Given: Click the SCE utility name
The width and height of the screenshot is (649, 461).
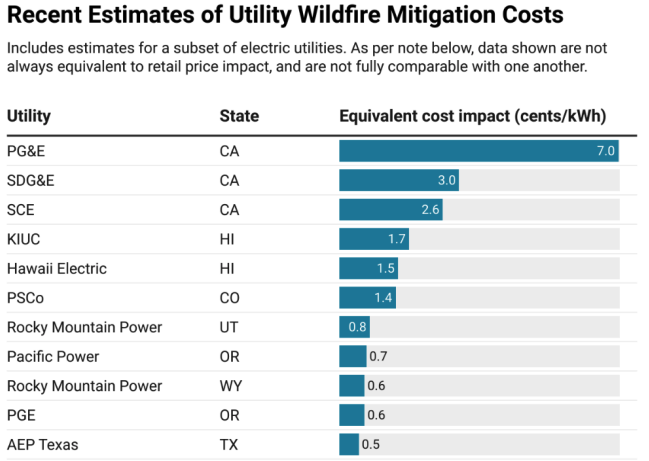Looking at the screenshot, I should pyautogui.click(x=21, y=210).
